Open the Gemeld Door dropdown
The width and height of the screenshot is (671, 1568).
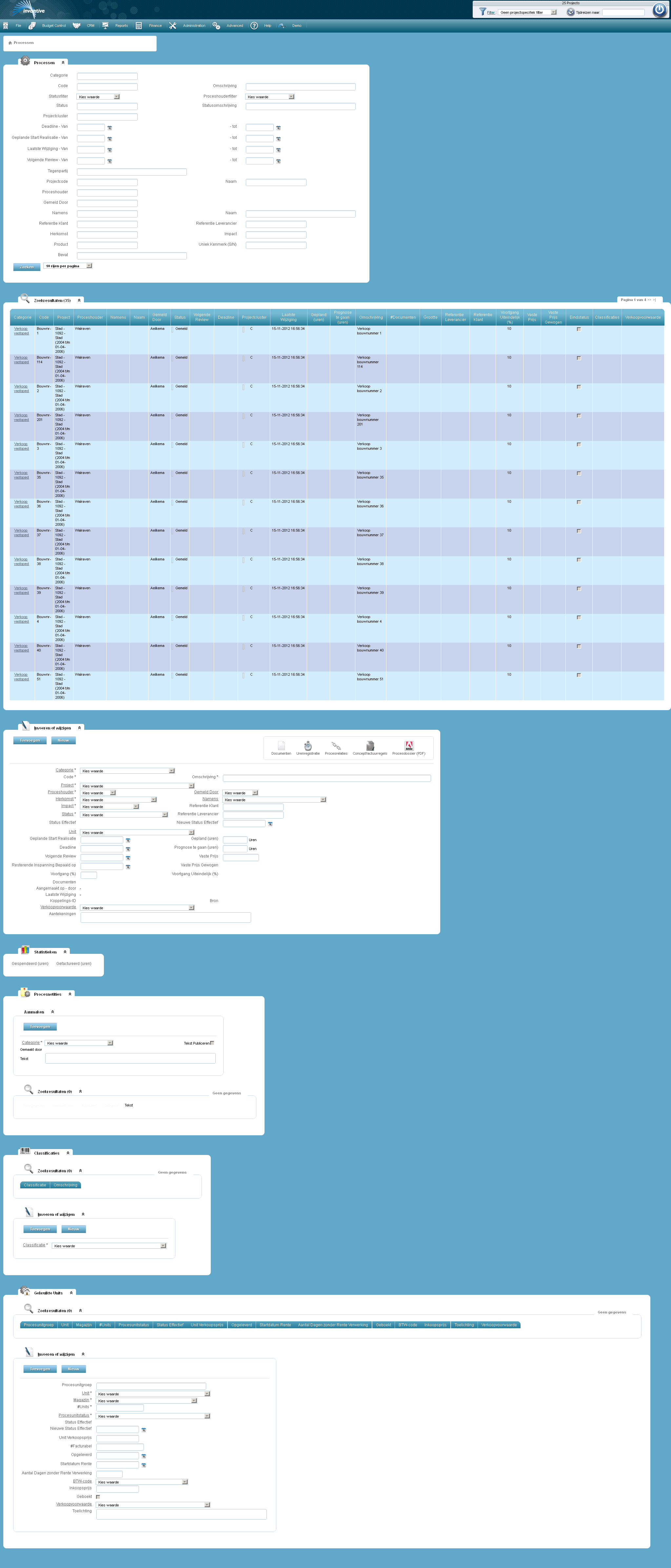(x=241, y=793)
